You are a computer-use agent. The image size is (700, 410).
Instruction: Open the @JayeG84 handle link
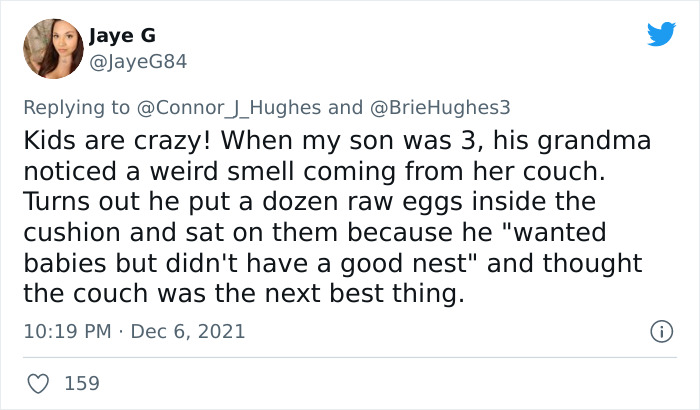(137, 62)
